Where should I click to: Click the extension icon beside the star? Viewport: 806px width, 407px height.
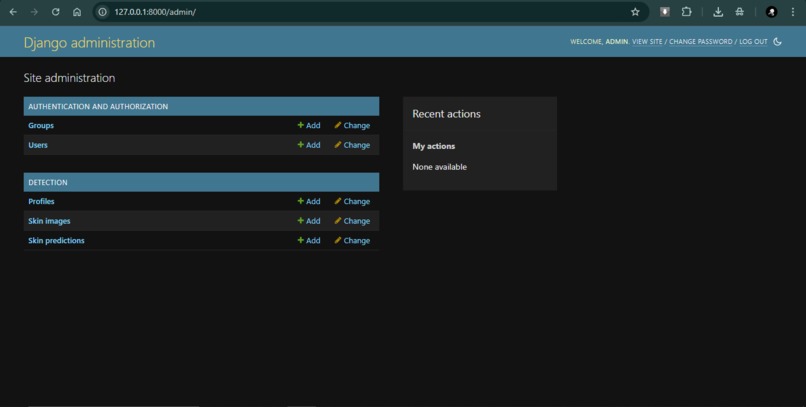point(665,12)
